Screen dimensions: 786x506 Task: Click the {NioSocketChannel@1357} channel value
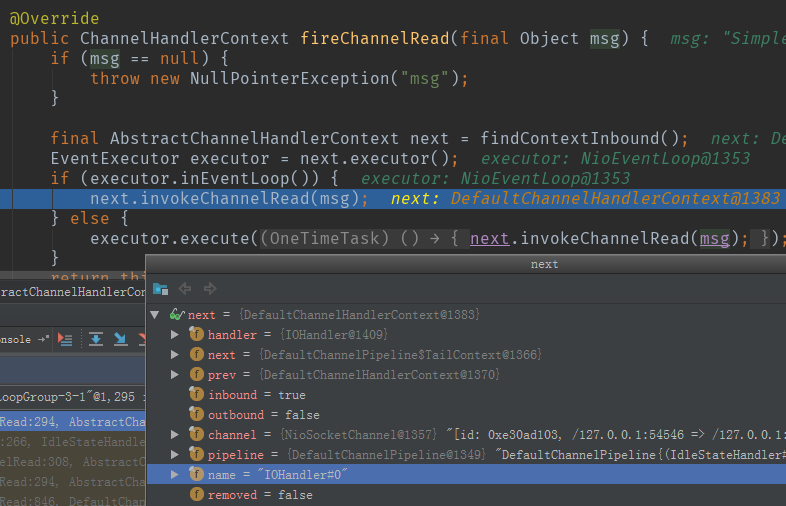(358, 435)
